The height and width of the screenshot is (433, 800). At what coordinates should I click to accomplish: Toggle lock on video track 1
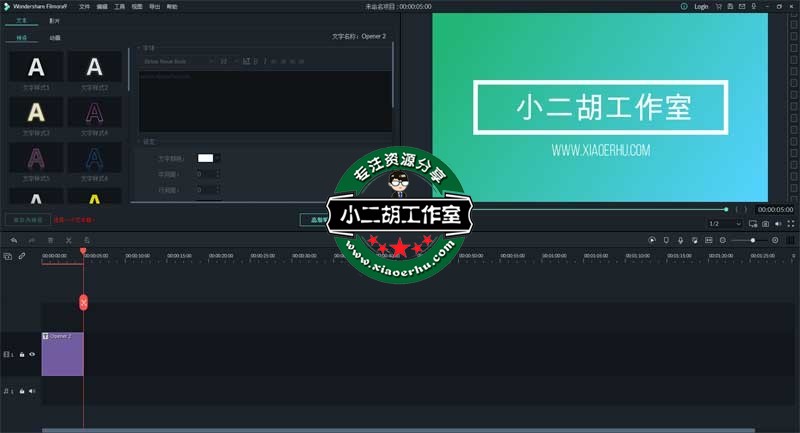[x=22, y=354]
